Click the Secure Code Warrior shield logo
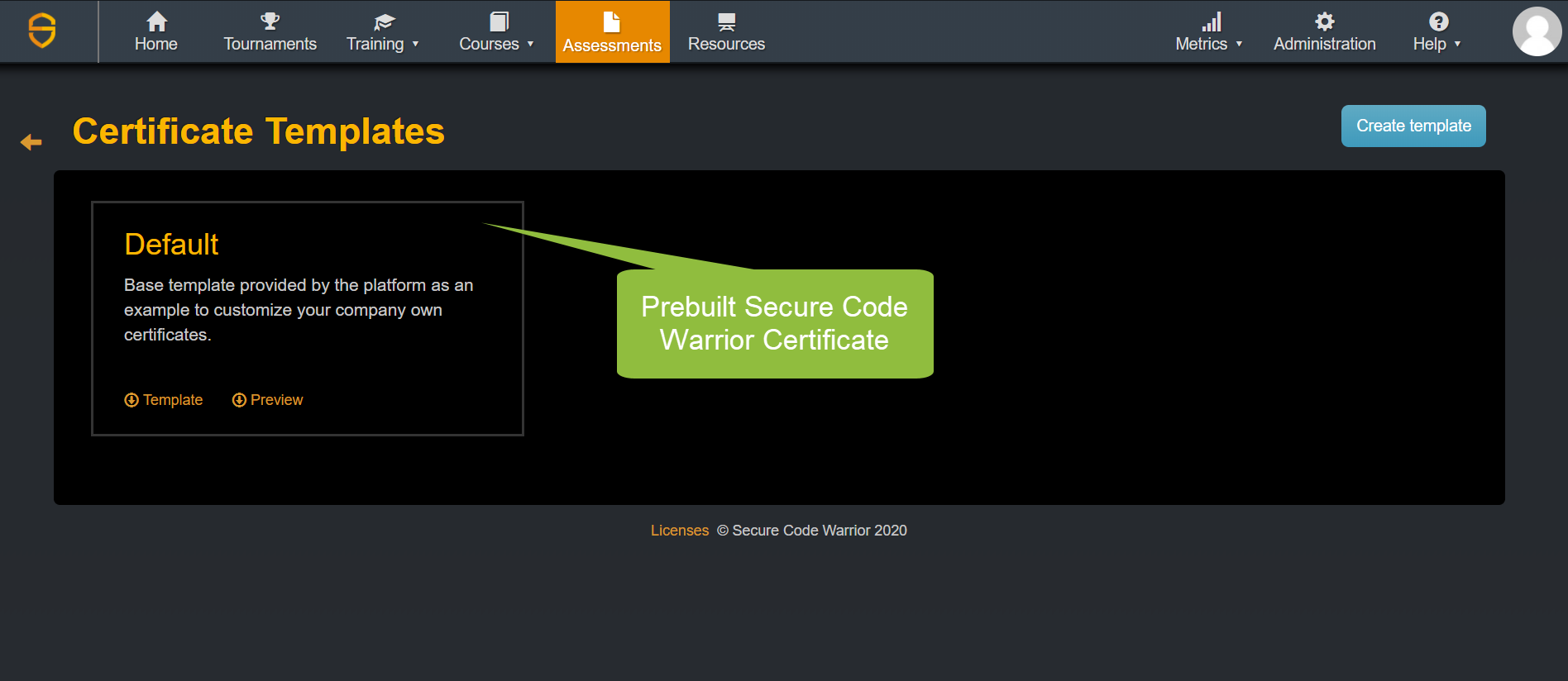This screenshot has height=681, width=1568. pos(42,31)
